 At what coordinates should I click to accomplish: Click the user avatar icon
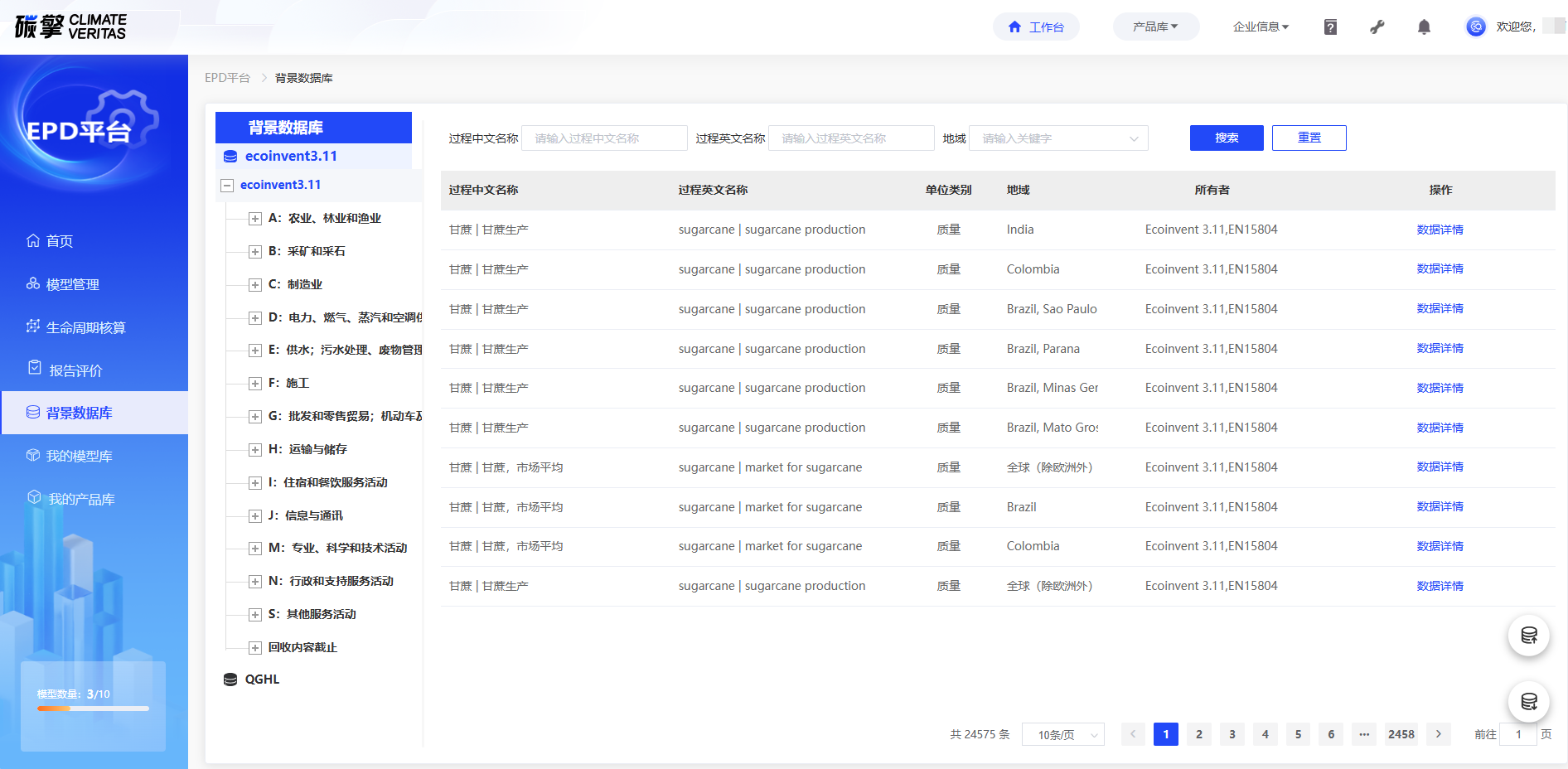pos(1476,27)
